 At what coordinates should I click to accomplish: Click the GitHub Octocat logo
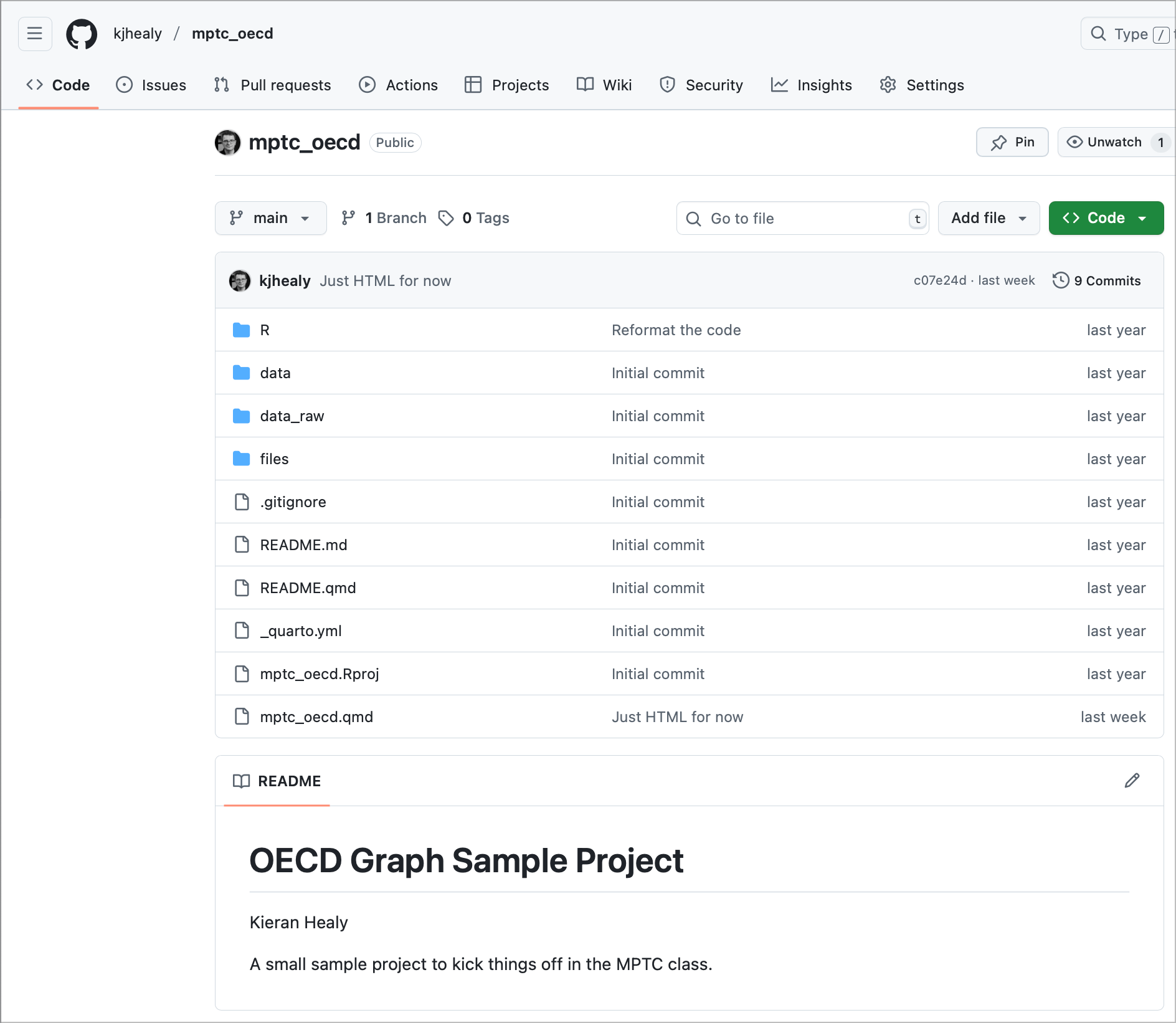point(82,34)
